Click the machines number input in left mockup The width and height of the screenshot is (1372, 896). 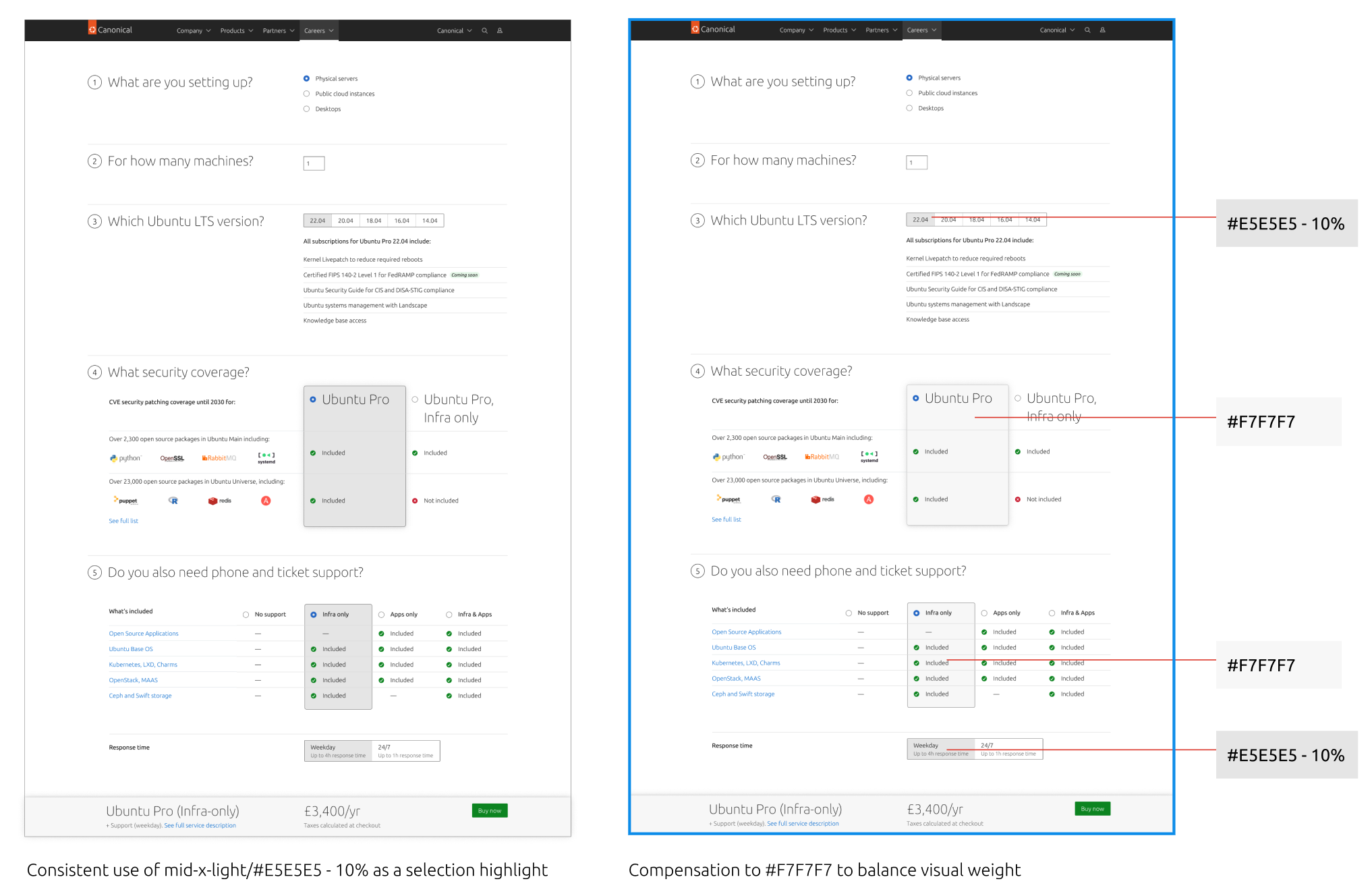point(314,163)
